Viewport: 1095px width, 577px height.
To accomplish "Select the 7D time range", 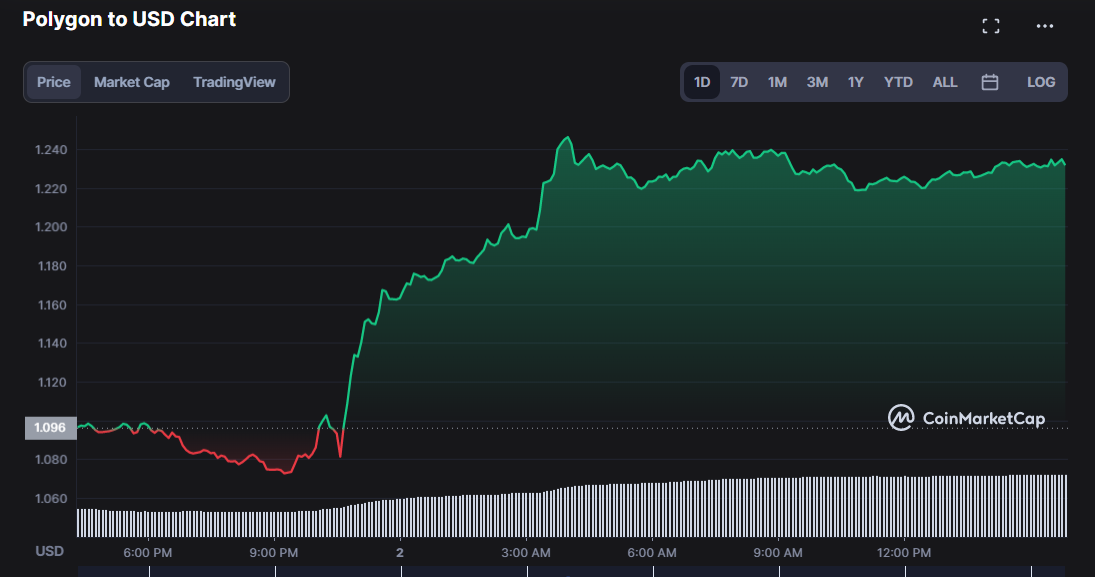I will (x=739, y=82).
